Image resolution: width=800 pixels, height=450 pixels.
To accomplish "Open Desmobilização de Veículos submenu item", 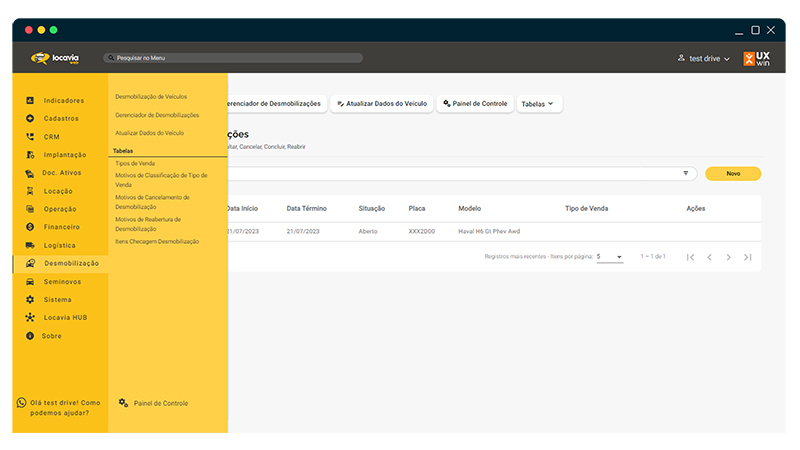I will [151, 96].
